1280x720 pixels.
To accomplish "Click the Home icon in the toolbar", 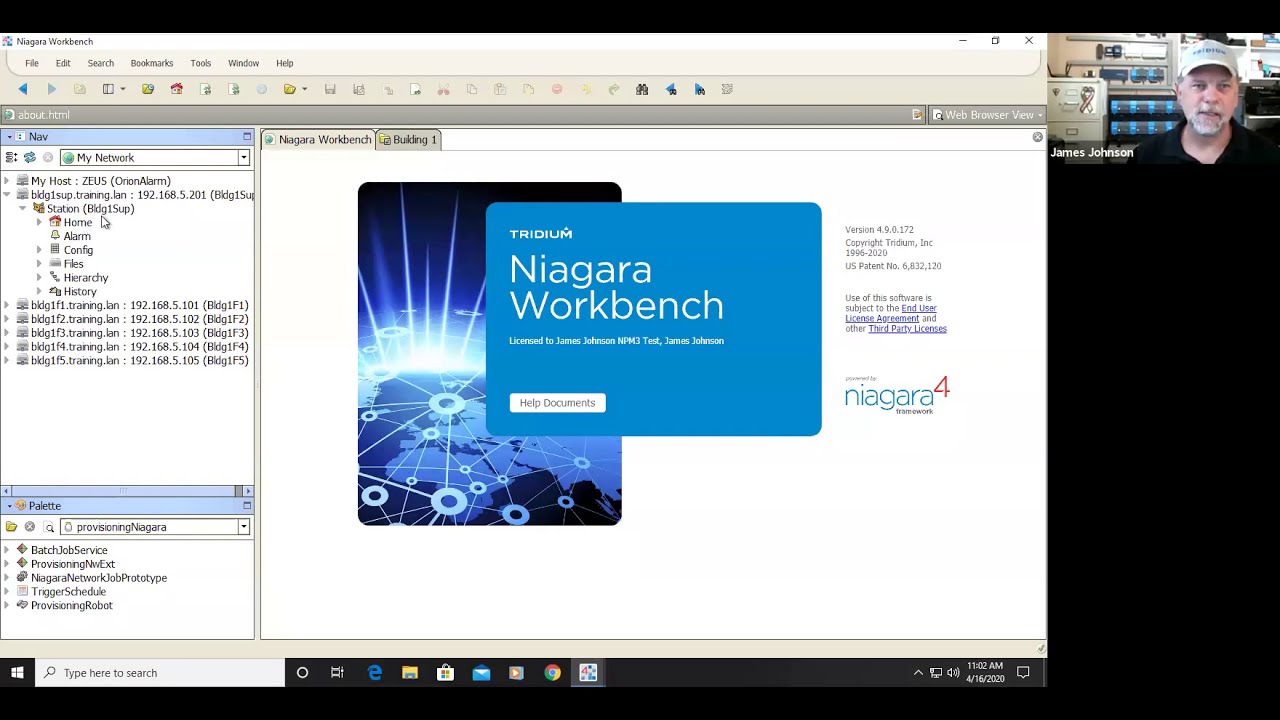I will [x=177, y=89].
